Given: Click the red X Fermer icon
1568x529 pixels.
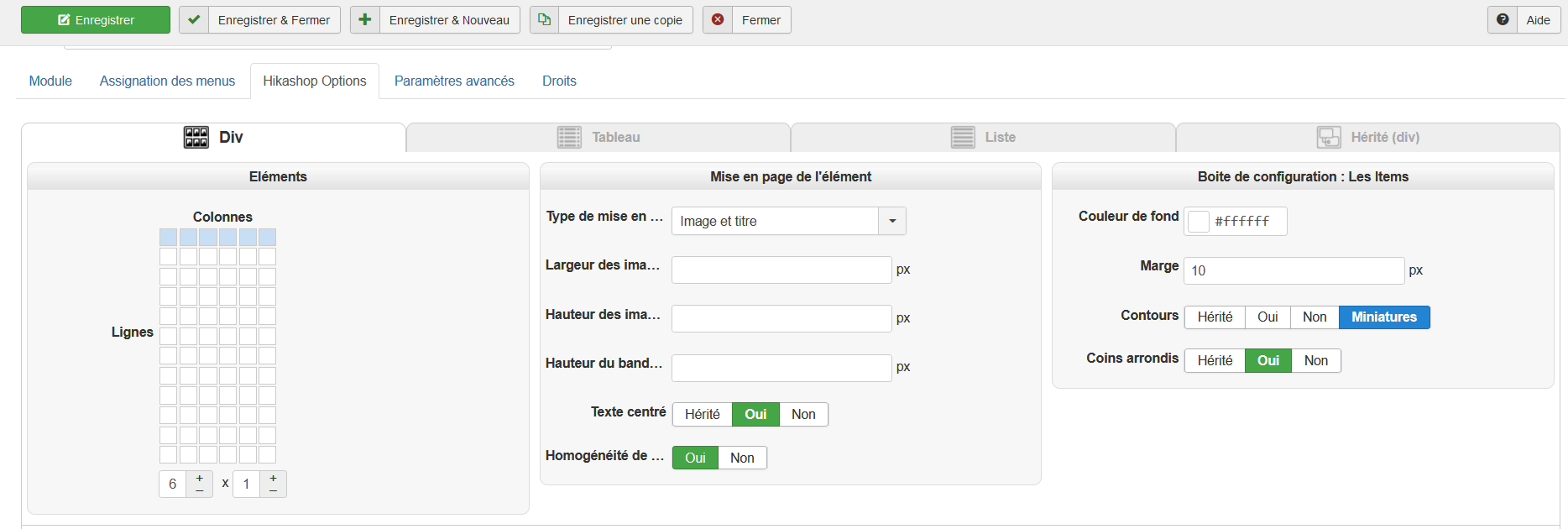Looking at the screenshot, I should 718,19.
